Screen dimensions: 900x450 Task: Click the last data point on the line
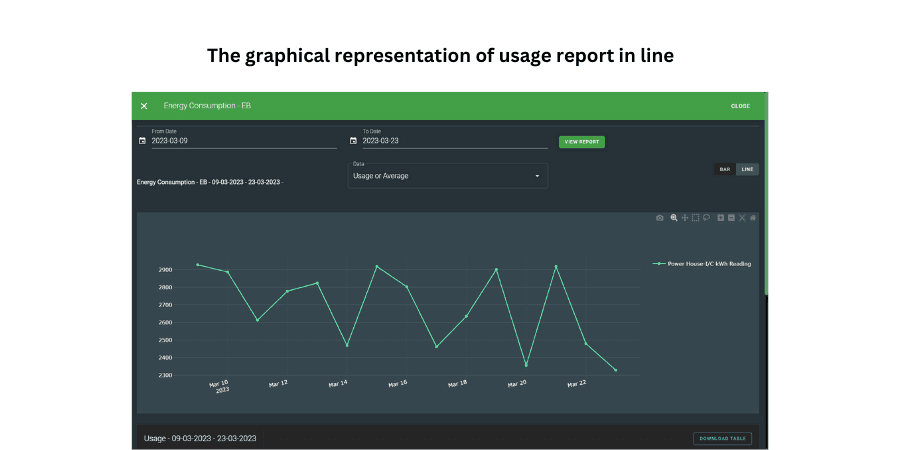click(x=615, y=370)
